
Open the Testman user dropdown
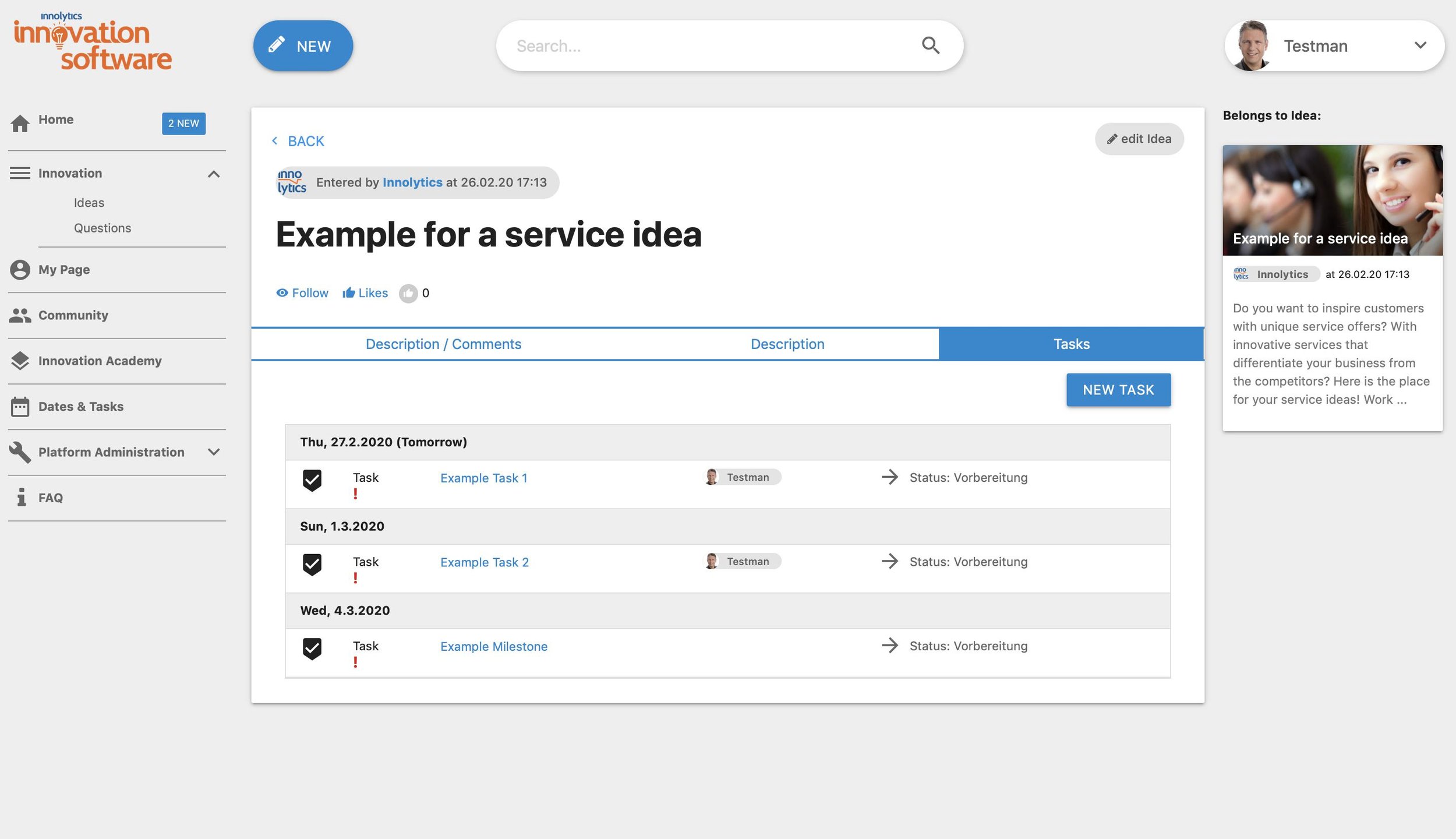1419,45
